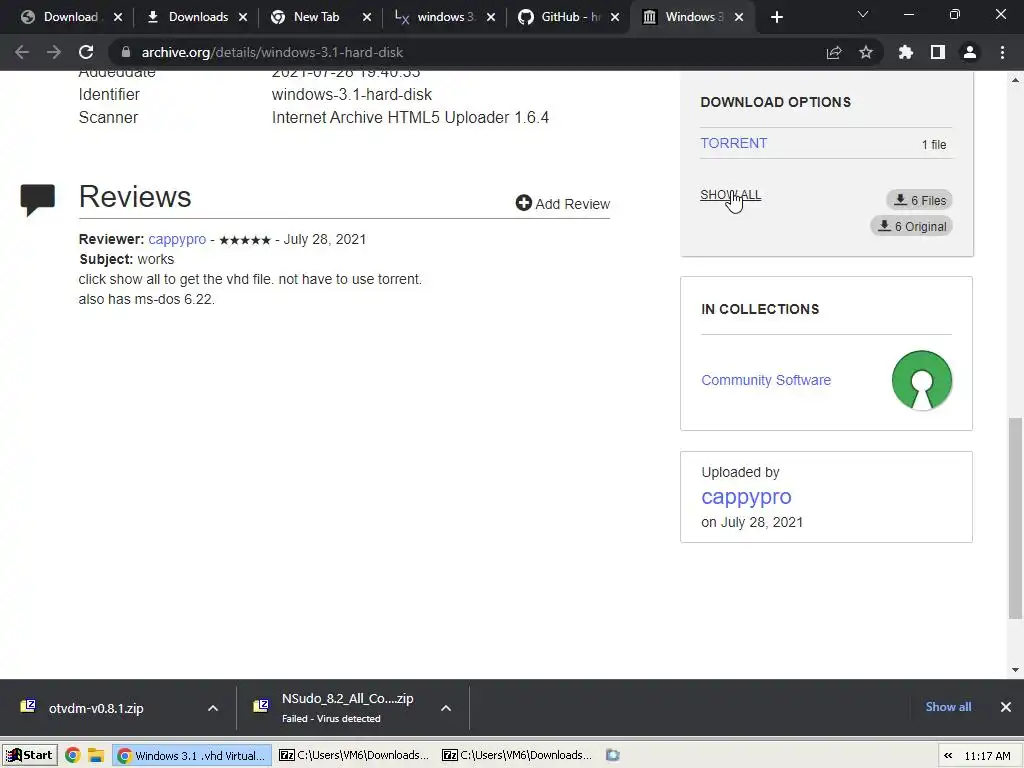
Task: Go forward to the next page
Action: point(54,52)
